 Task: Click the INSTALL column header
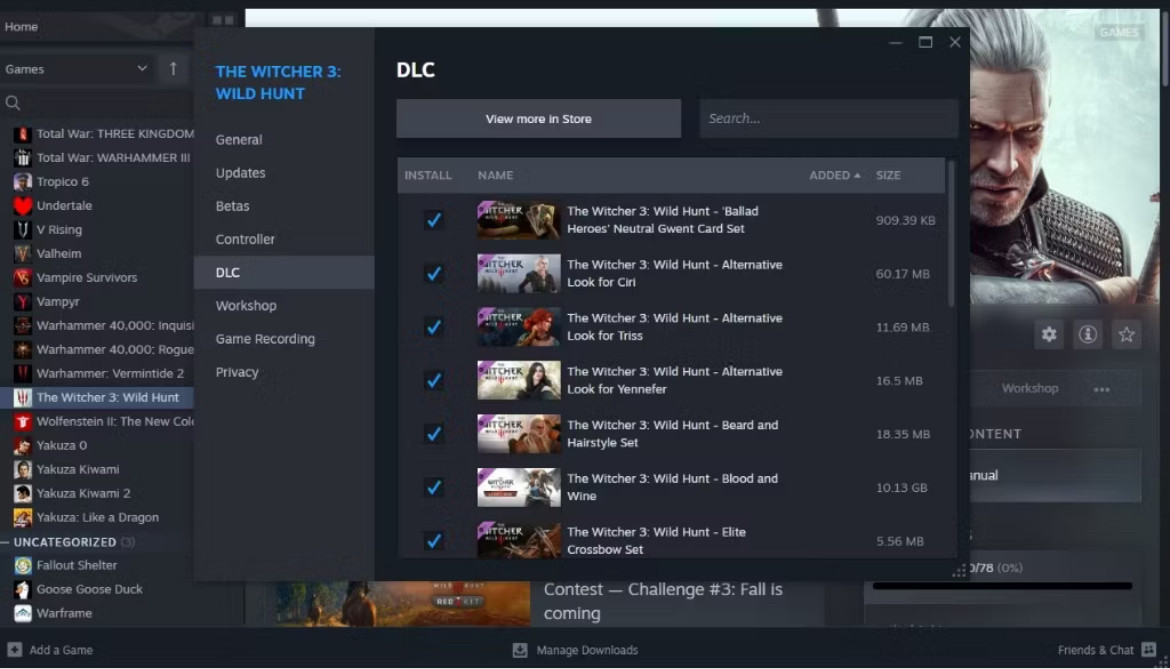coord(428,175)
